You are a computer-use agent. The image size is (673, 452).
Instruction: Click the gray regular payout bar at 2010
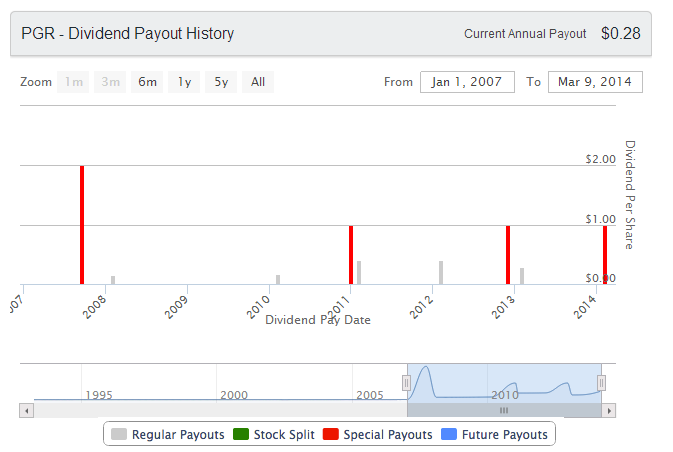coord(278,280)
